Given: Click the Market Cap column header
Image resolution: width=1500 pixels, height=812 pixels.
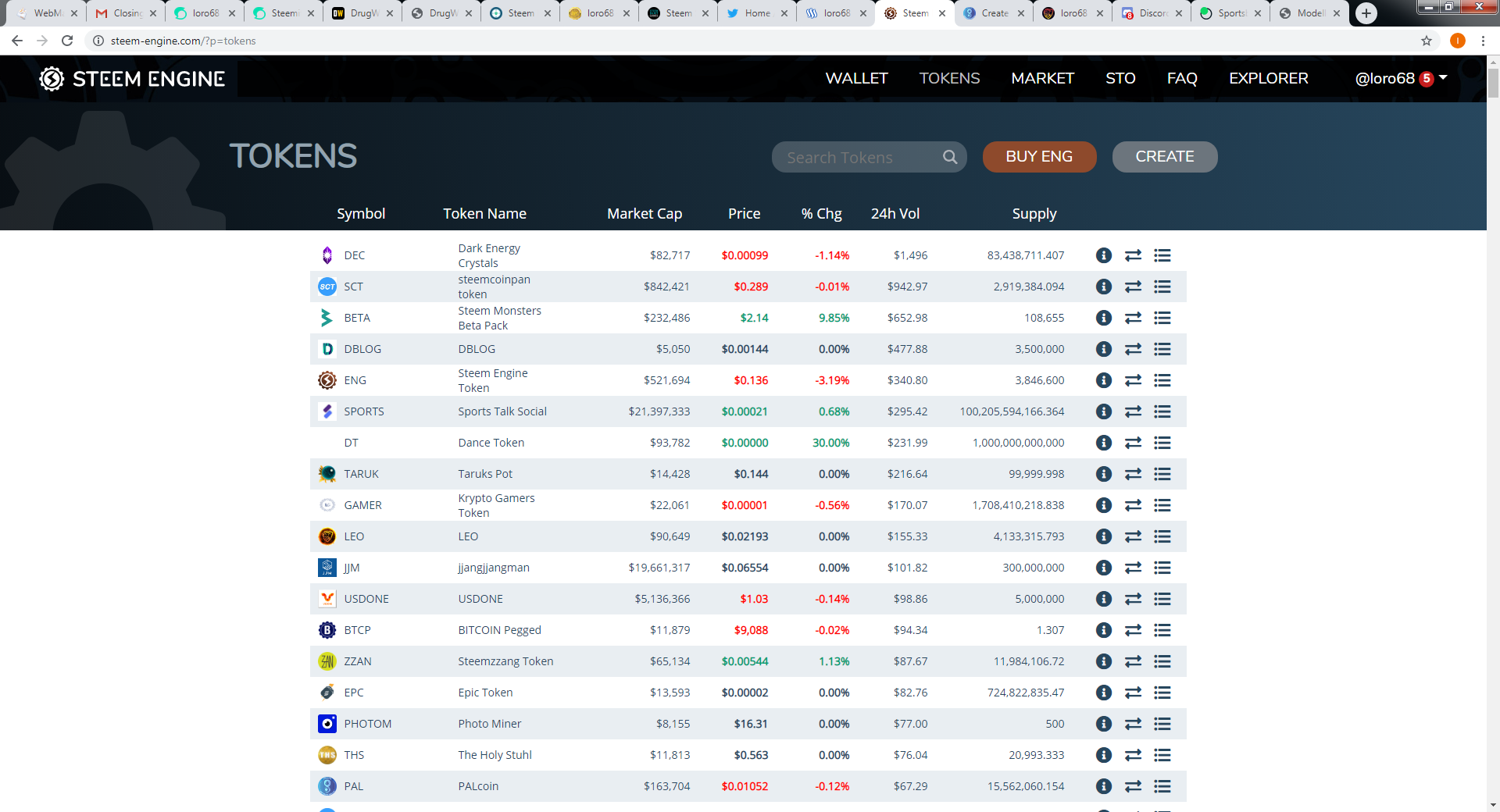Looking at the screenshot, I should coord(645,213).
